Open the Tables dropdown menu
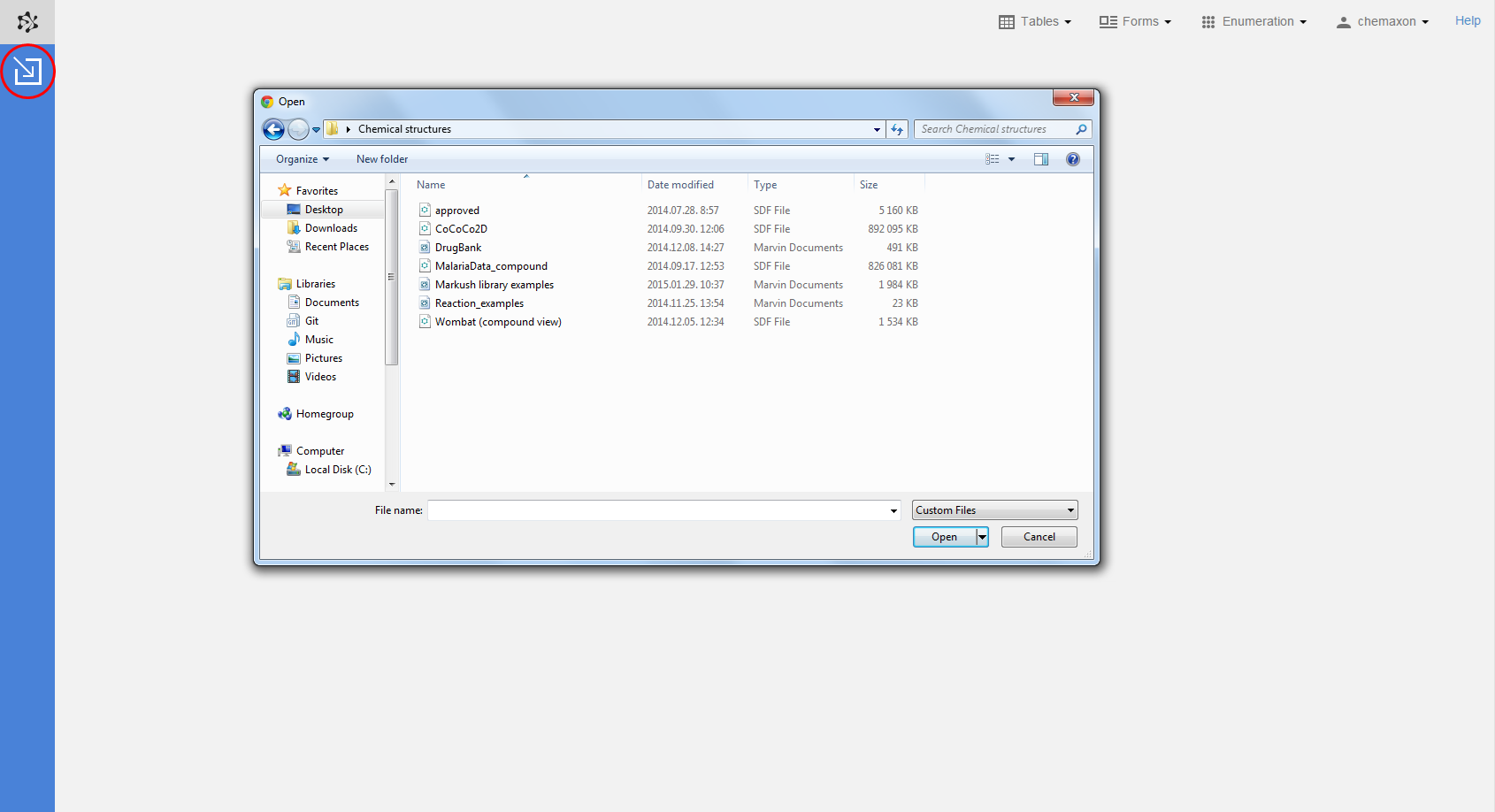The height and width of the screenshot is (812, 1495). click(1035, 21)
